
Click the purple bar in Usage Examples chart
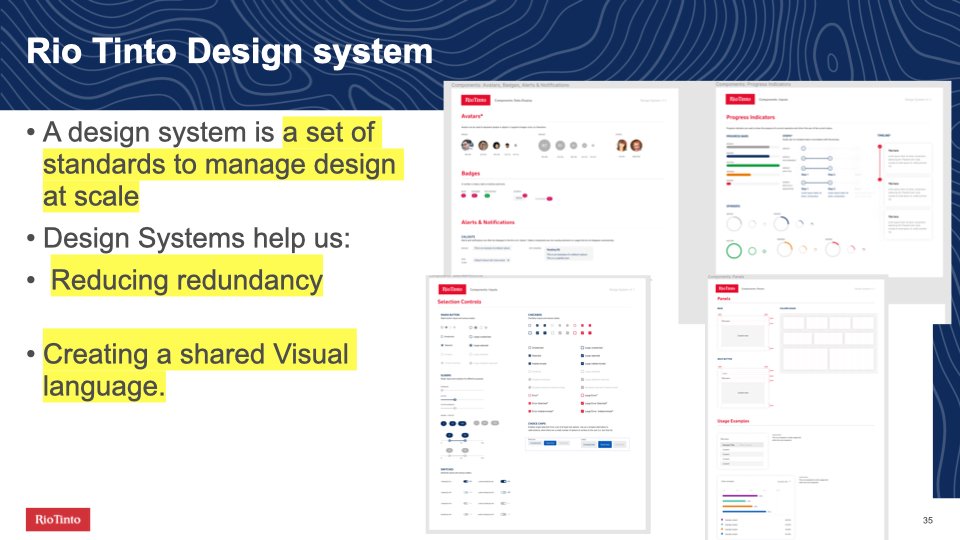point(740,495)
